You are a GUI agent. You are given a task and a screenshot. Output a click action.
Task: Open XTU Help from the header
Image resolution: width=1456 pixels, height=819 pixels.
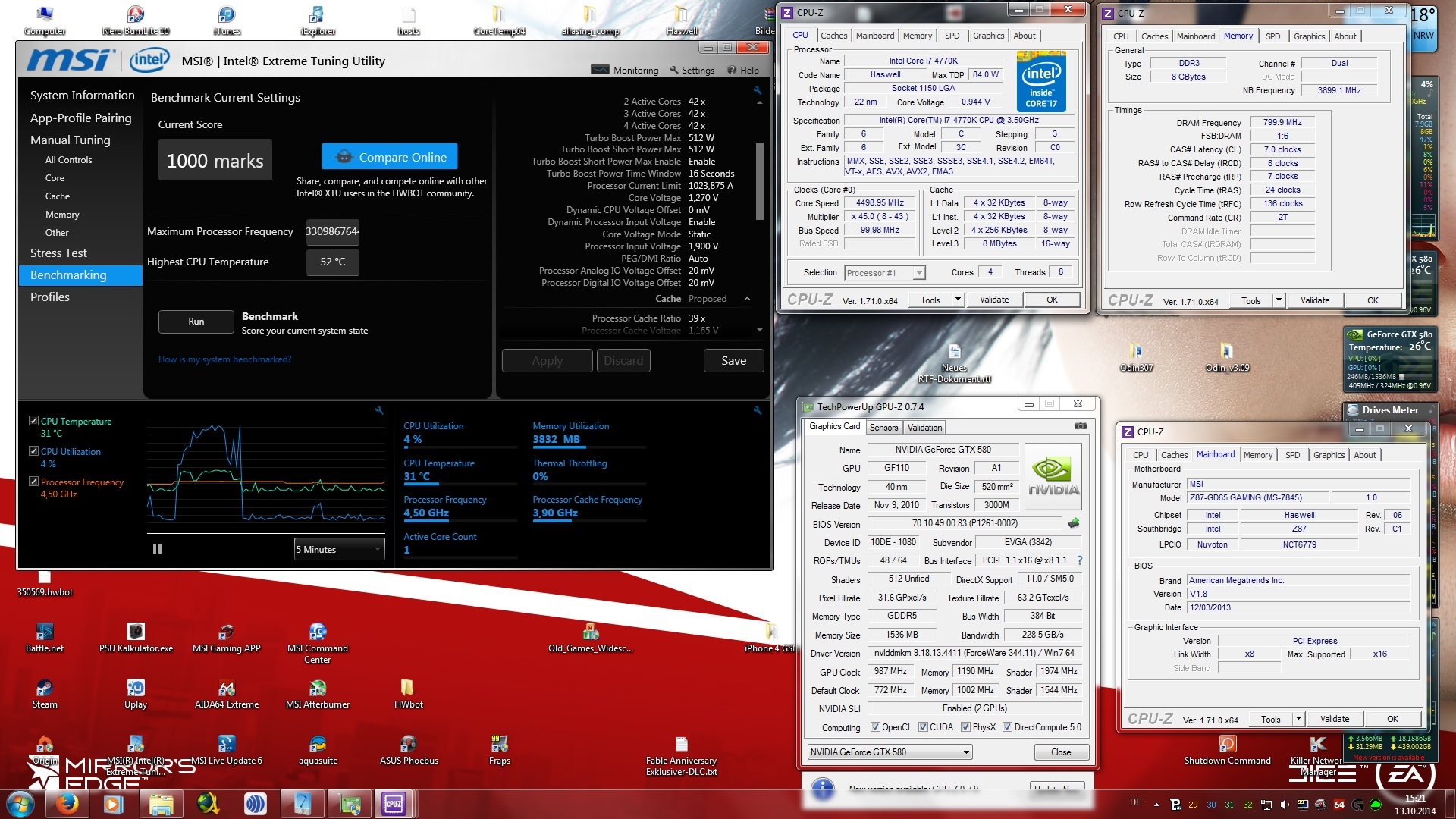[x=743, y=70]
